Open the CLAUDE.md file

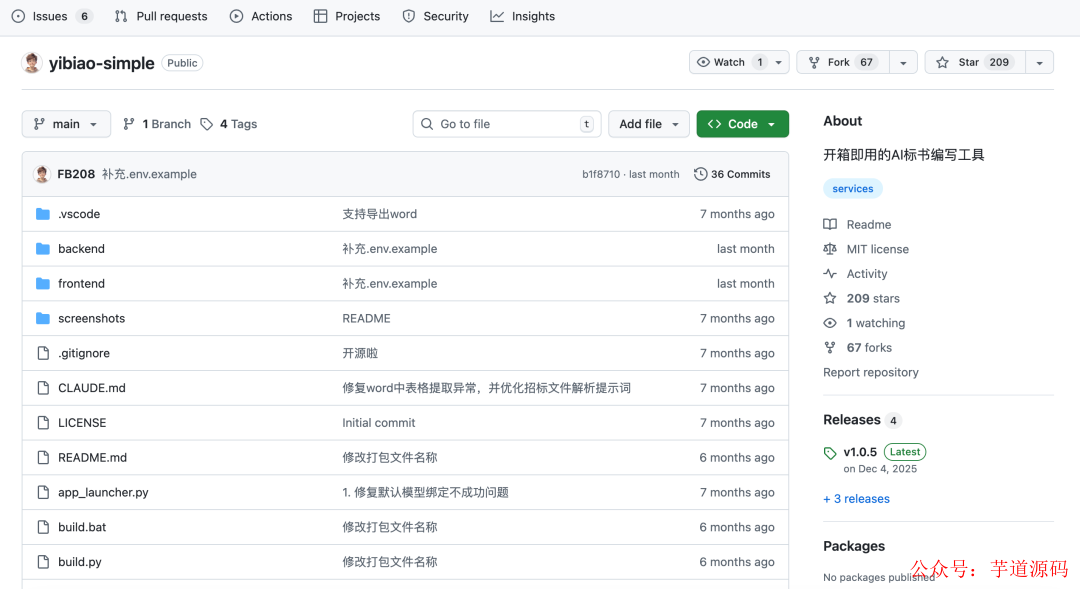(92, 388)
